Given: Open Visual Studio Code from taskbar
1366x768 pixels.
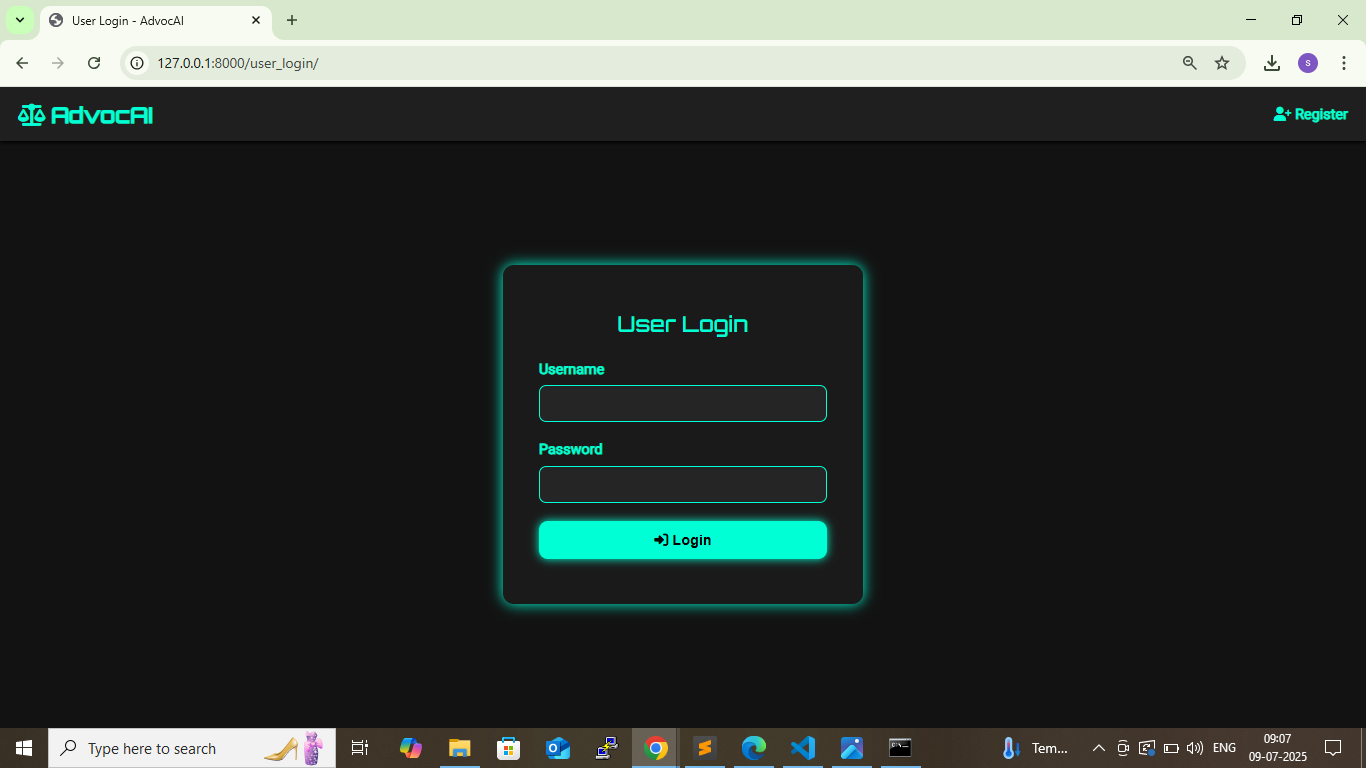Looking at the screenshot, I should pos(802,748).
